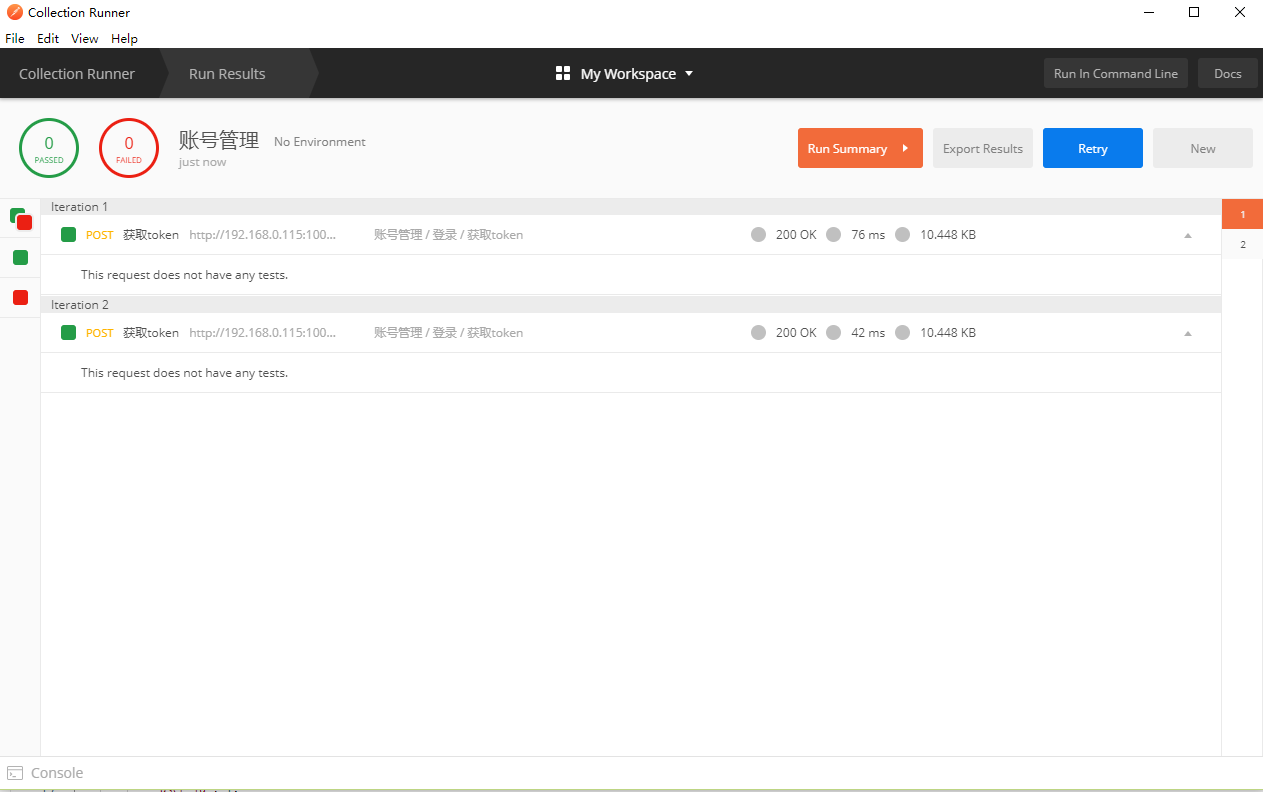This screenshot has height=792, width=1263.
Task: Click green status square in Iteration 2 request
Action: click(x=68, y=333)
